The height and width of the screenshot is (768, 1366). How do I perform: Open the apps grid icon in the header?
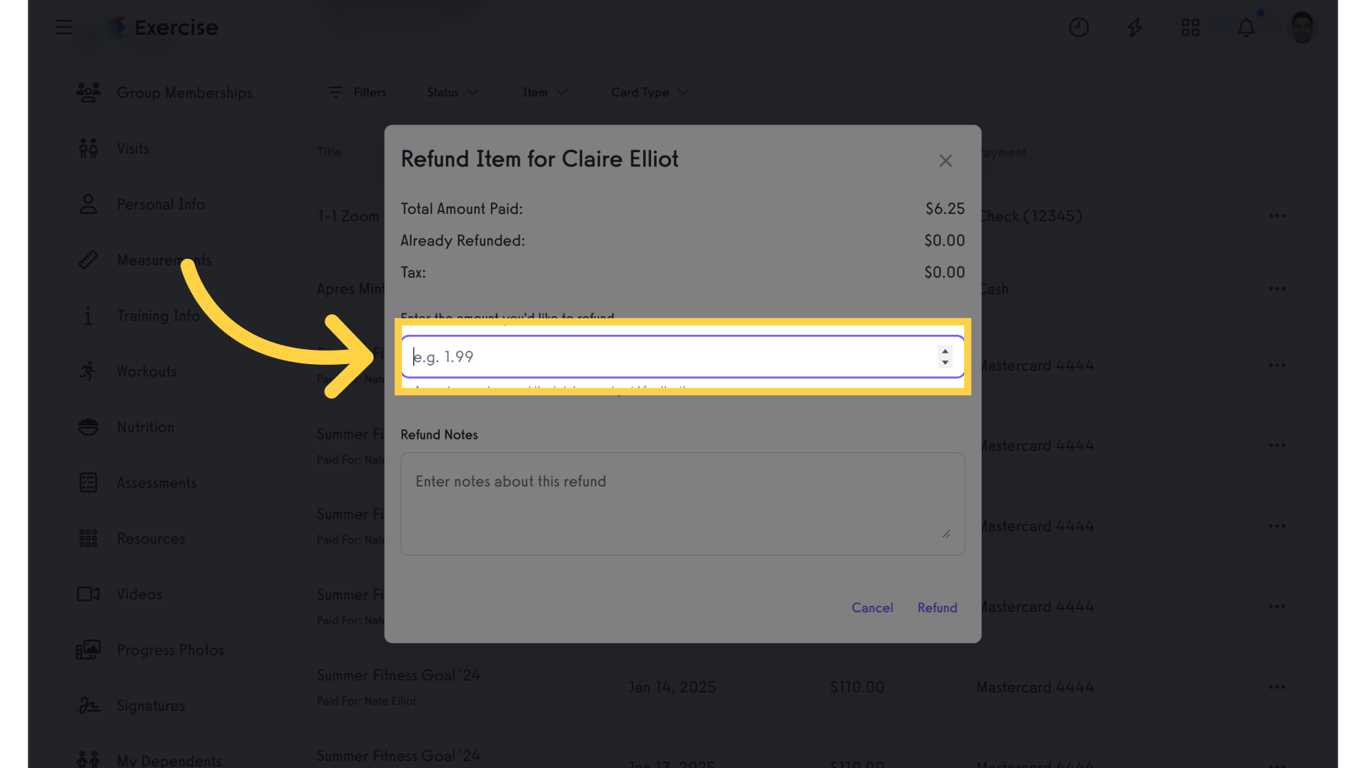[1190, 27]
